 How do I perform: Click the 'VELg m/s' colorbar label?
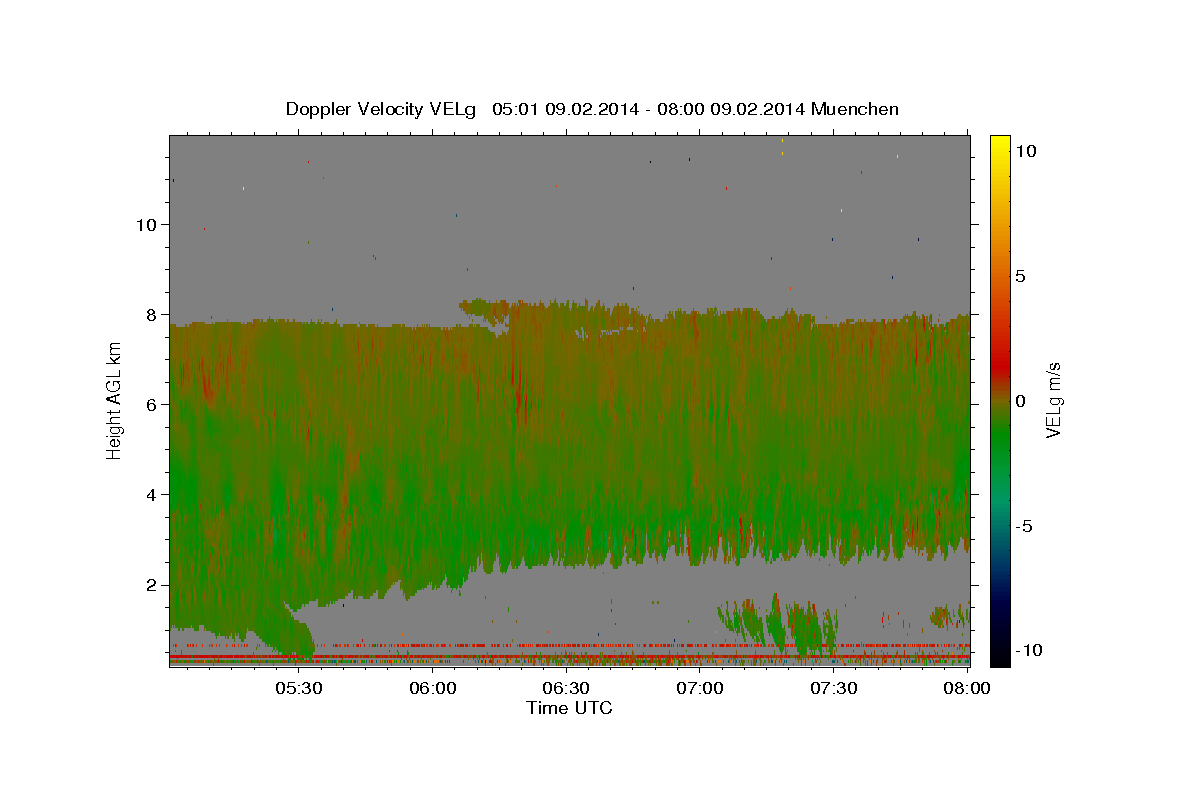pyautogui.click(x=1053, y=400)
